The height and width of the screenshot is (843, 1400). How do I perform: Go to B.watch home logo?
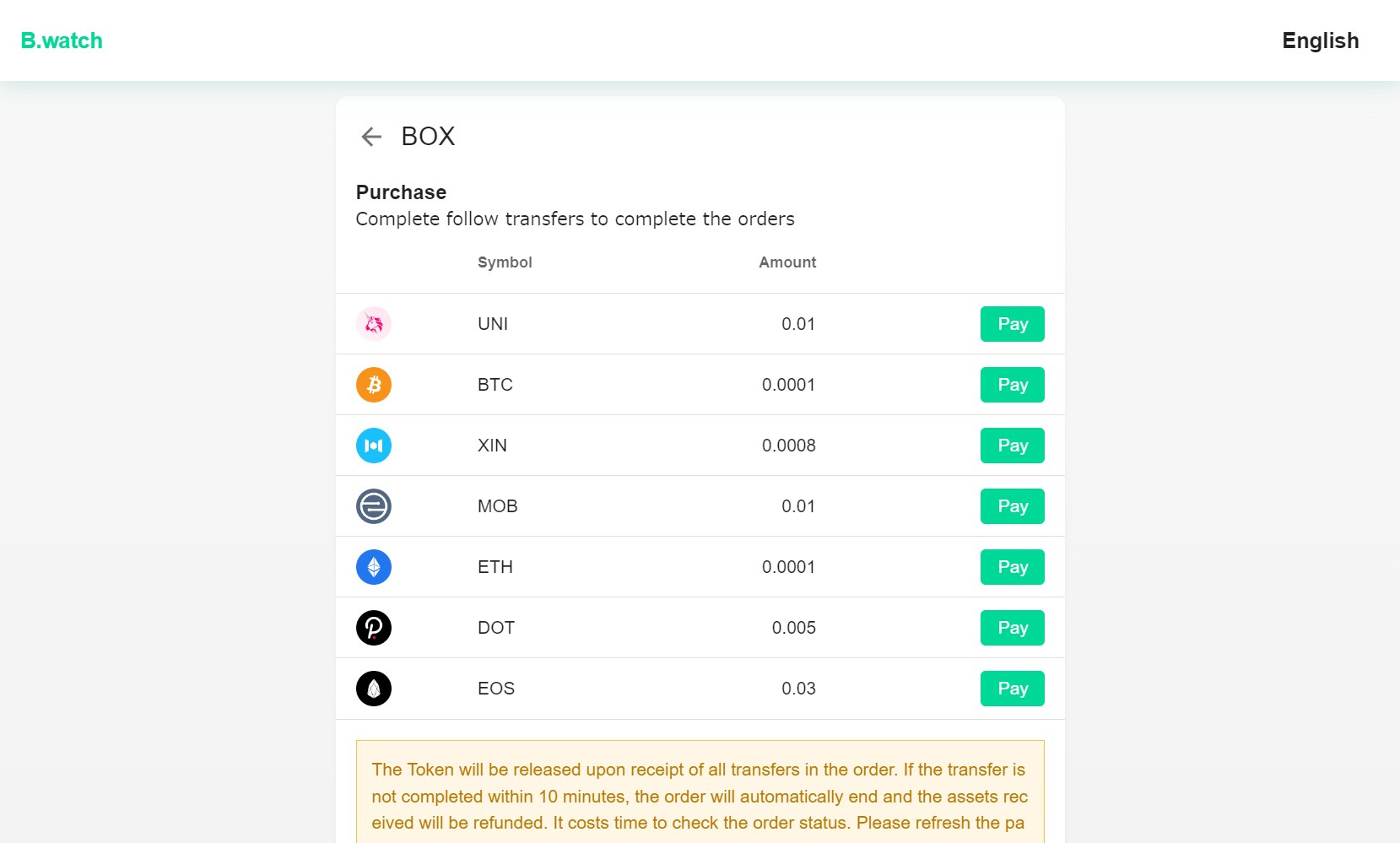[62, 41]
